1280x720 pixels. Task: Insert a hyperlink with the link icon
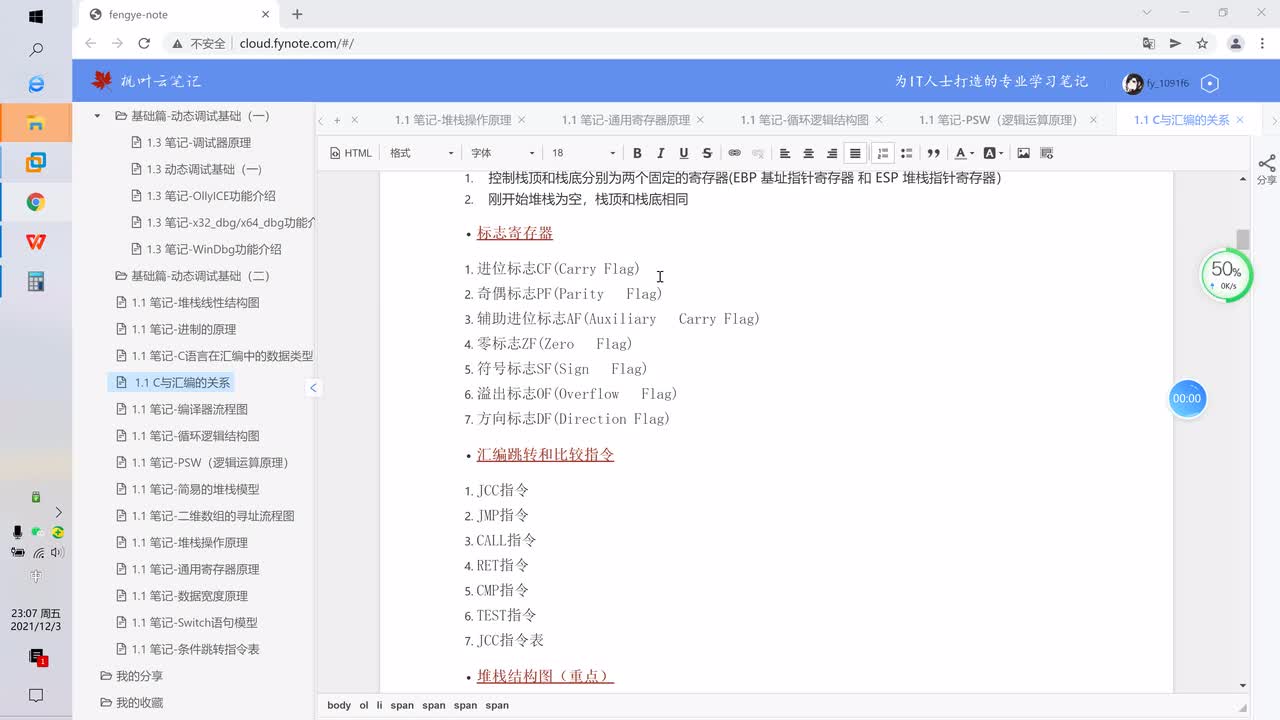pos(734,153)
